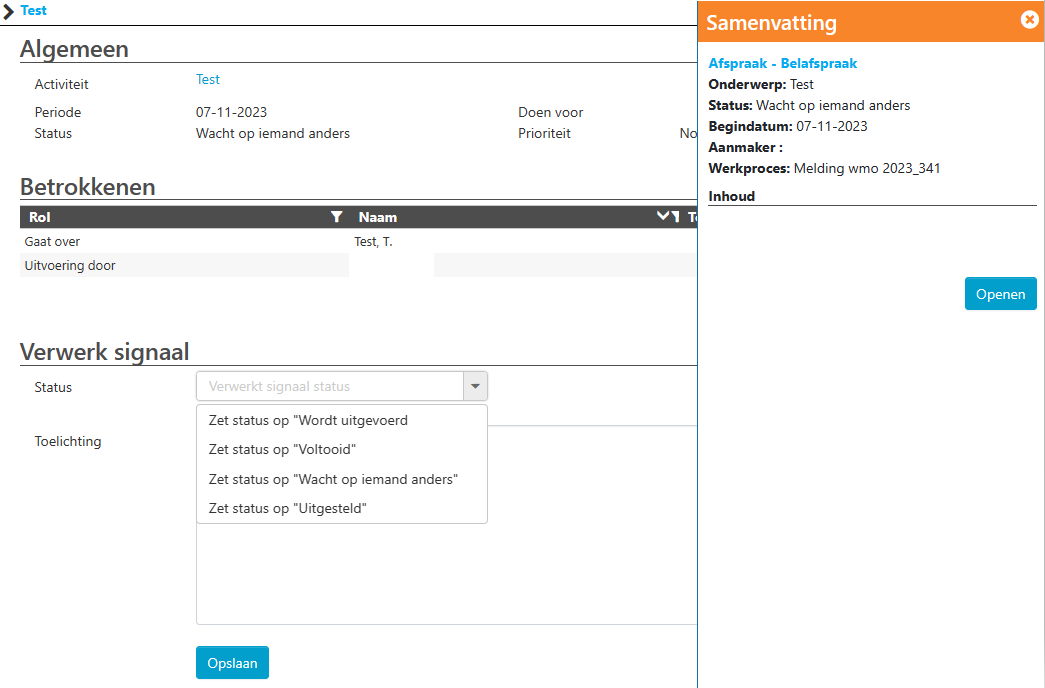This screenshot has width=1045, height=688.
Task: Click the arrow icon beside Test breadcrumb
Action: click(8, 11)
